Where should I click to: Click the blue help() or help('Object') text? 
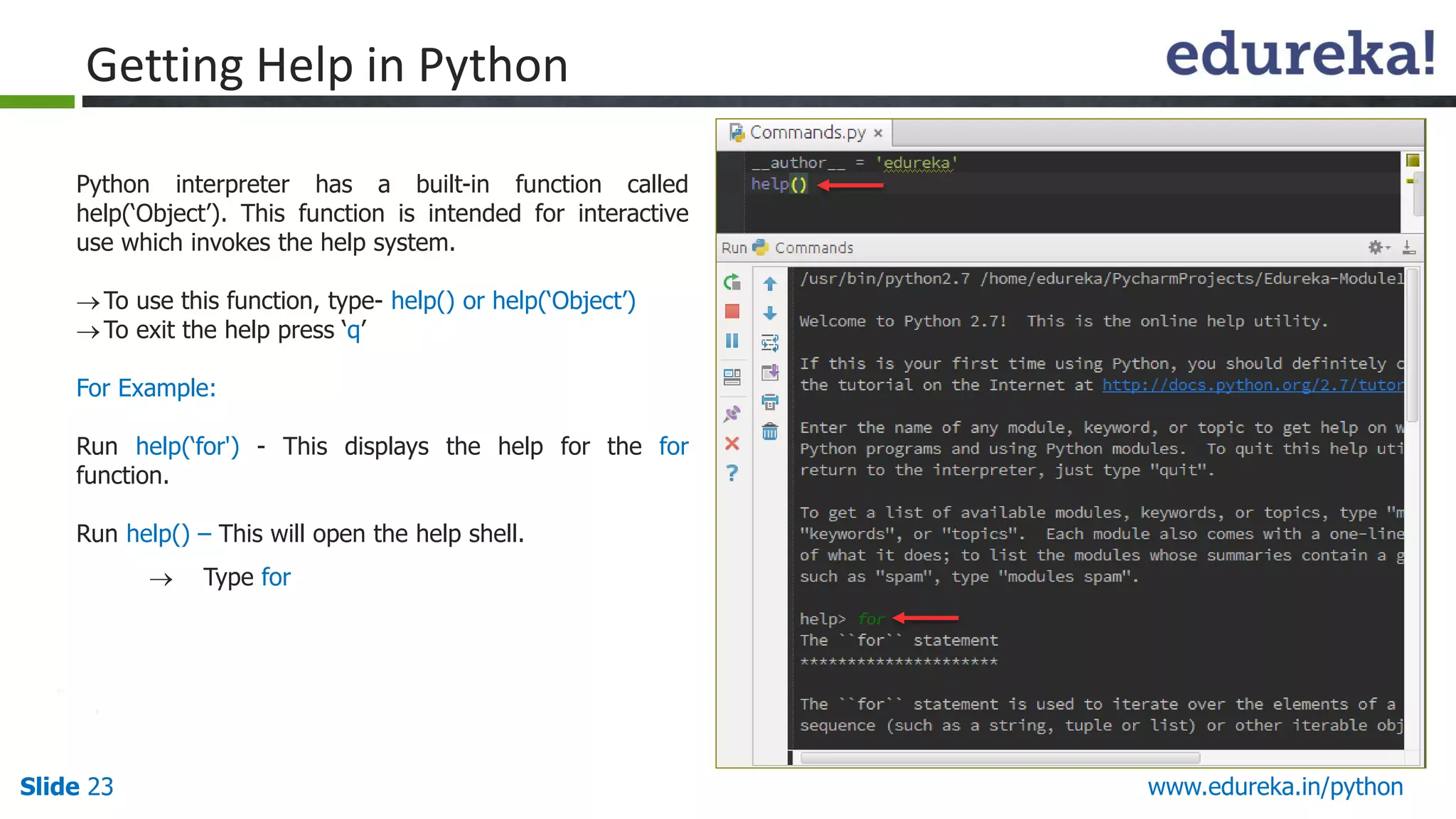pyautogui.click(x=513, y=301)
